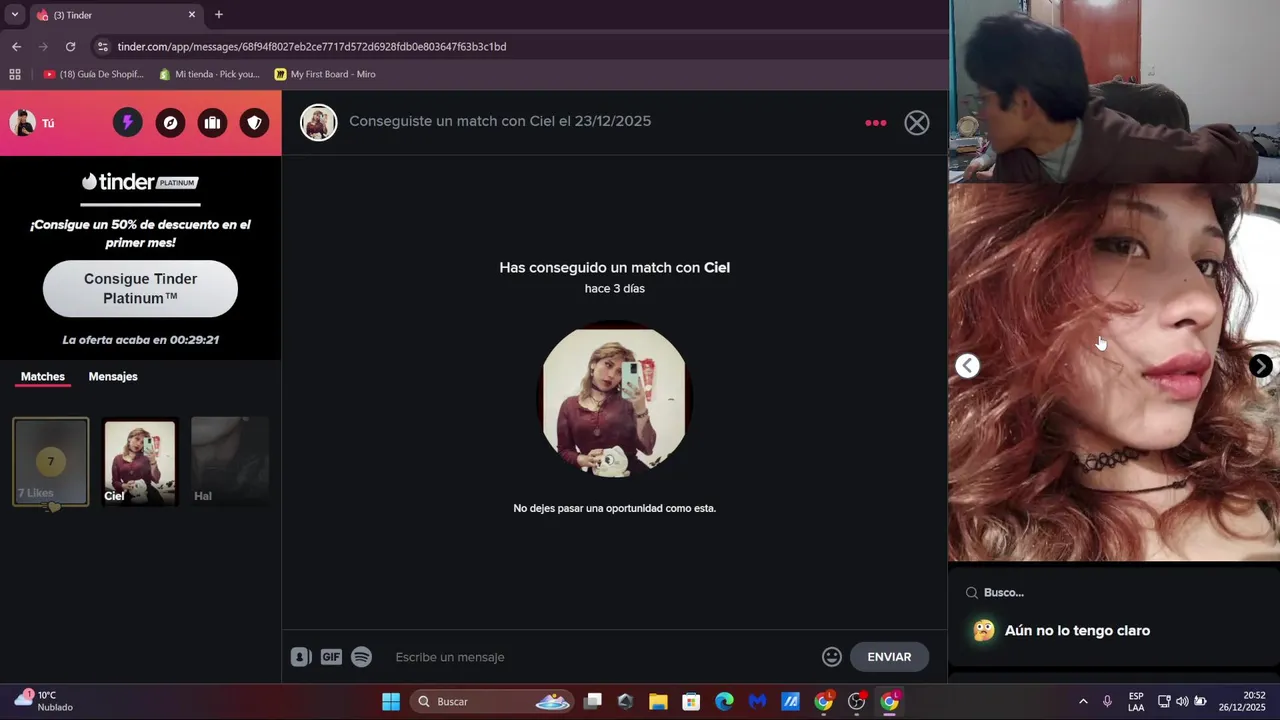Open Ciel's small avatar in chat header

(x=319, y=123)
